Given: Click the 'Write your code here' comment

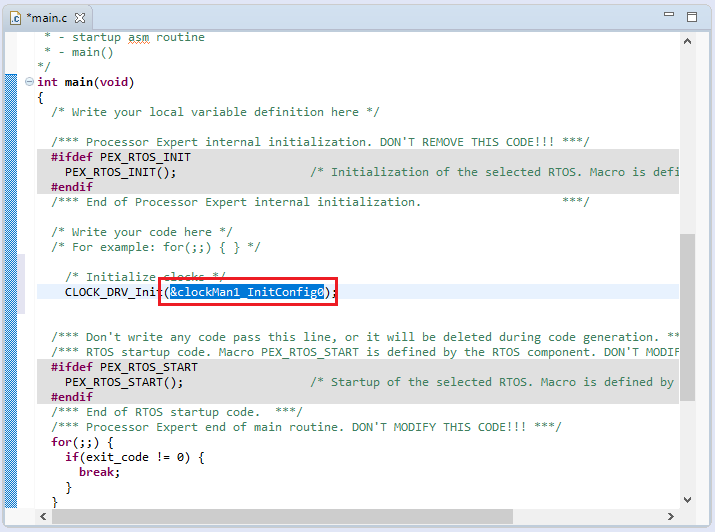Looking at the screenshot, I should [x=142, y=232].
